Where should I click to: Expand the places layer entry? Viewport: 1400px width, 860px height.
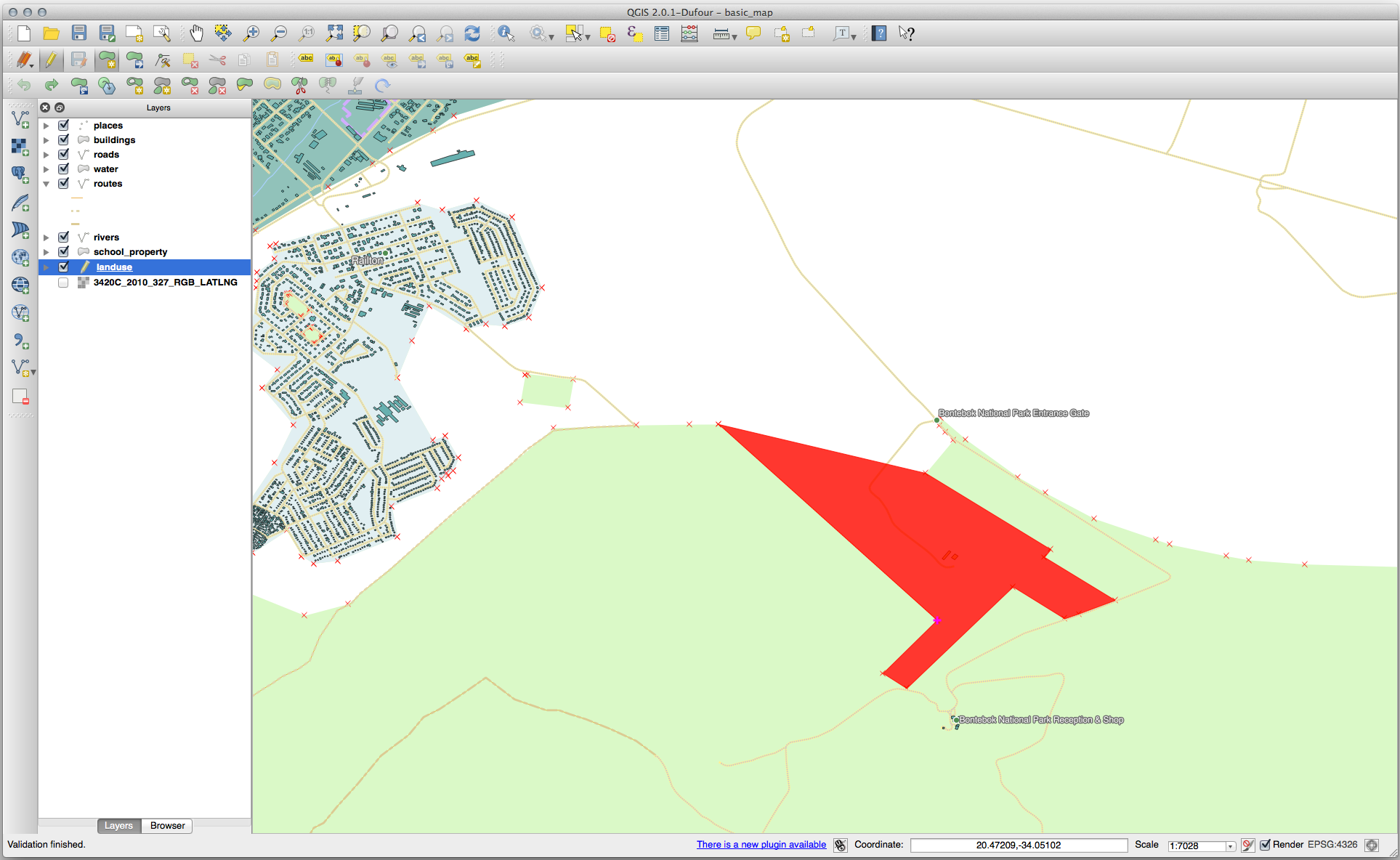46,126
